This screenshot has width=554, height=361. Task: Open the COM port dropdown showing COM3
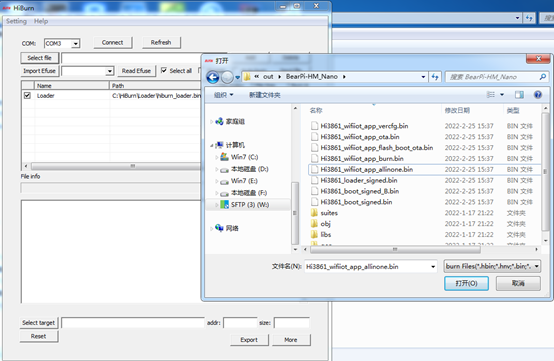(76, 43)
